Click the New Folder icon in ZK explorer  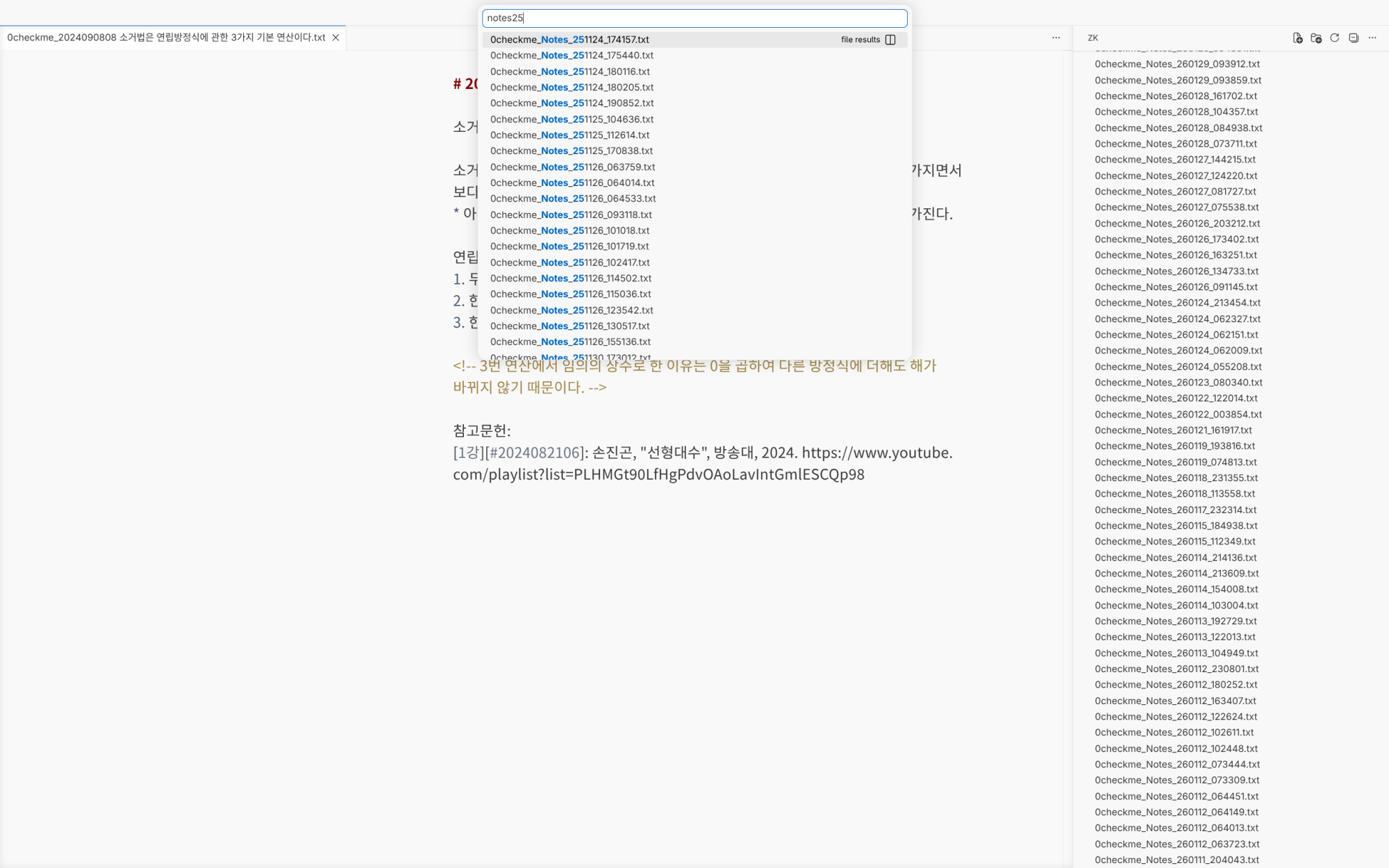[x=1316, y=38]
